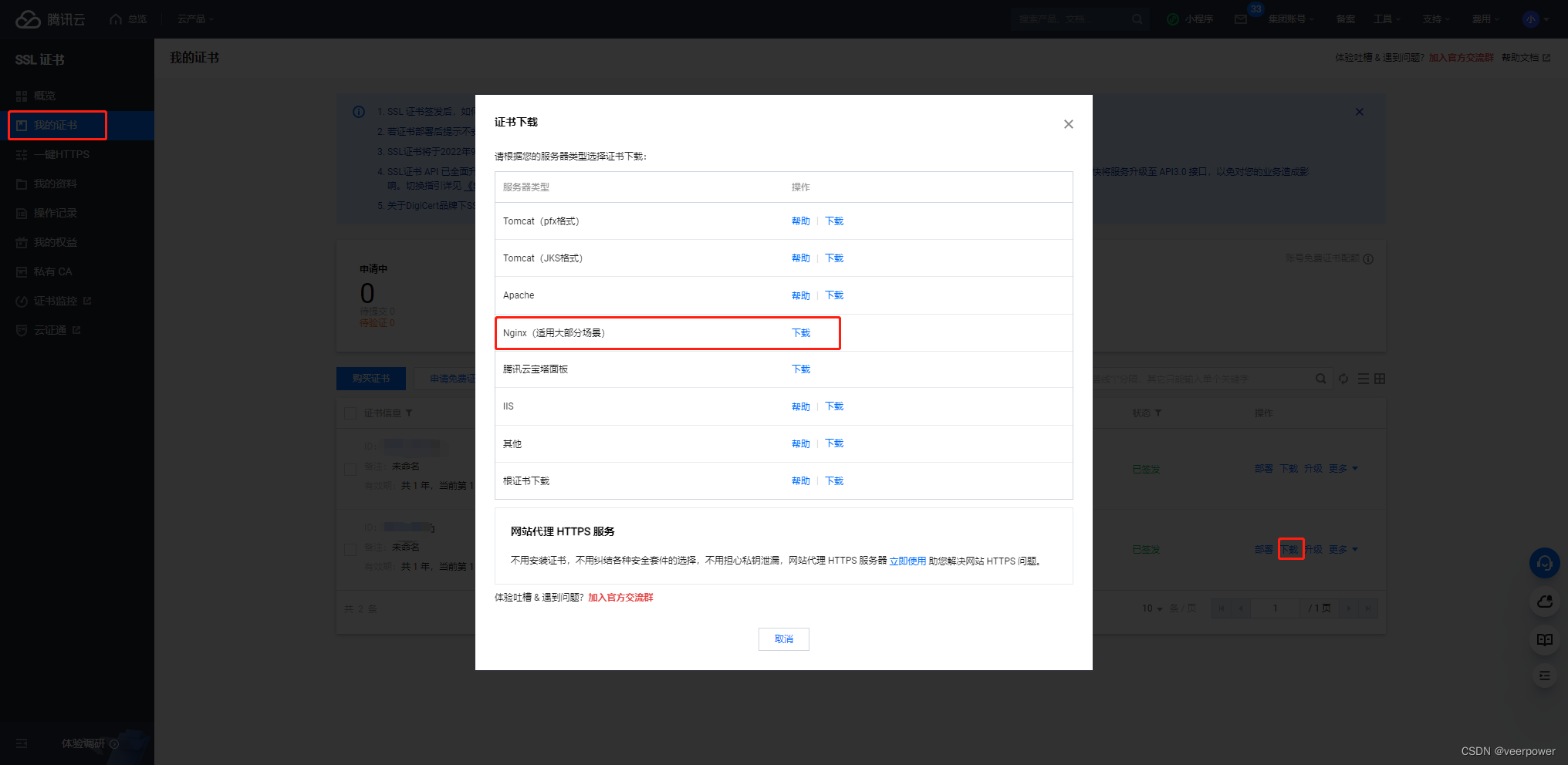Viewport: 1568px width, 765px height.
Task: Click the Tencent Cloud logo
Action: [50, 19]
